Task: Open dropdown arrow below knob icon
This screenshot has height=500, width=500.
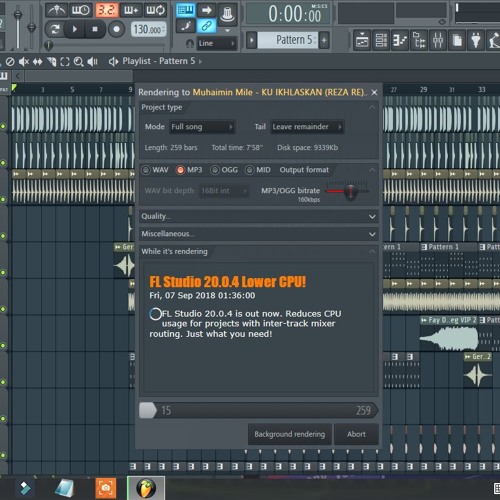Action: tap(228, 31)
